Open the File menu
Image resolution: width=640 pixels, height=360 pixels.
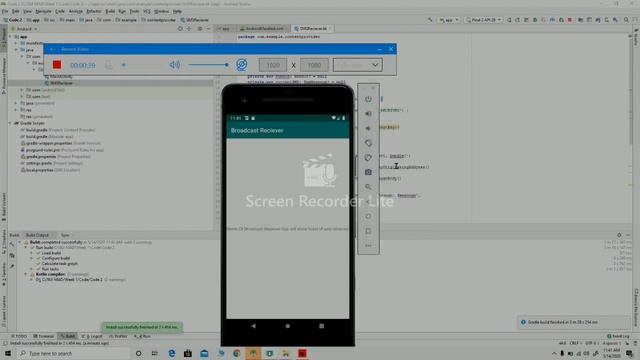[5, 11]
